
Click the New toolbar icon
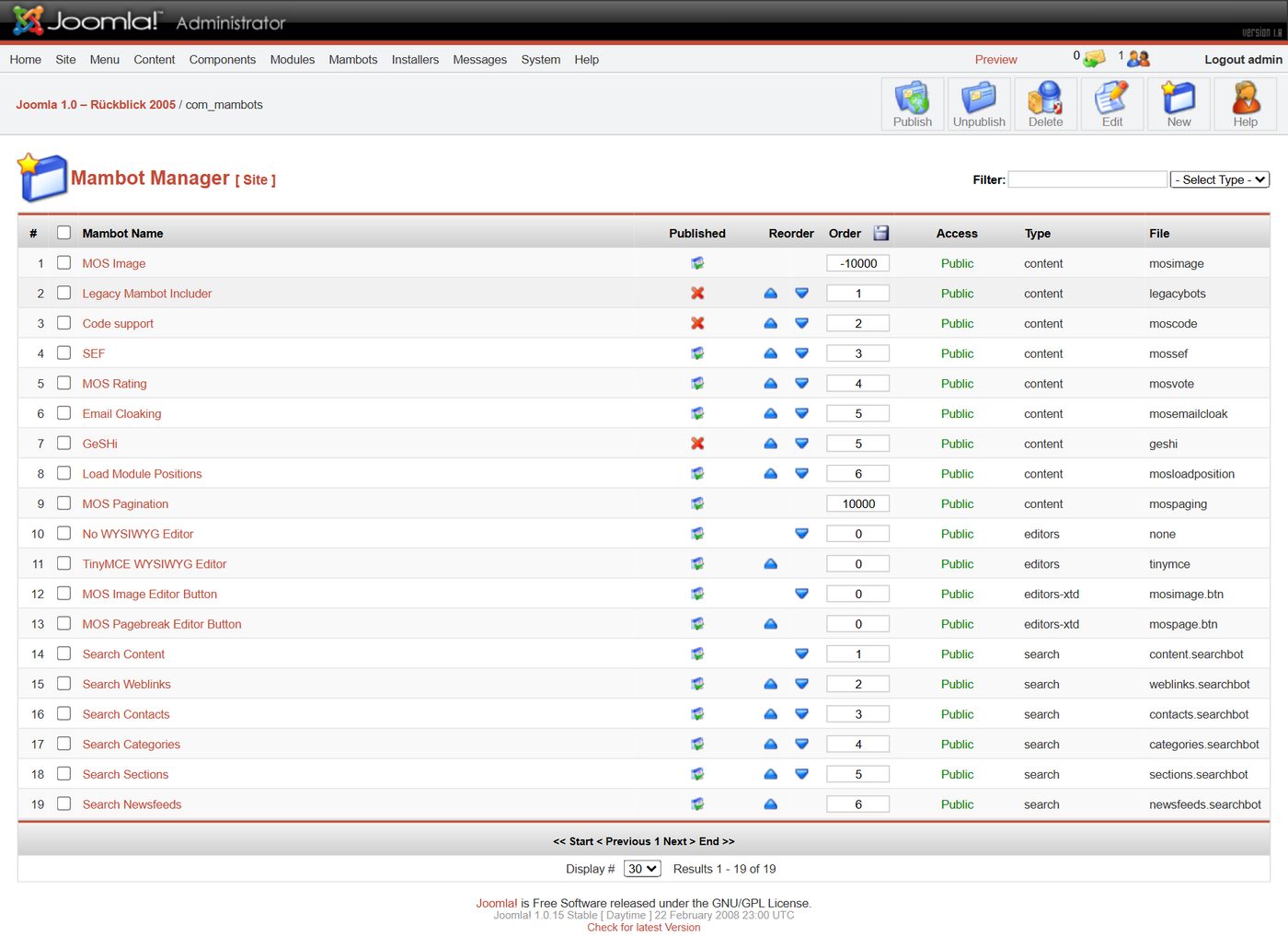click(x=1179, y=104)
